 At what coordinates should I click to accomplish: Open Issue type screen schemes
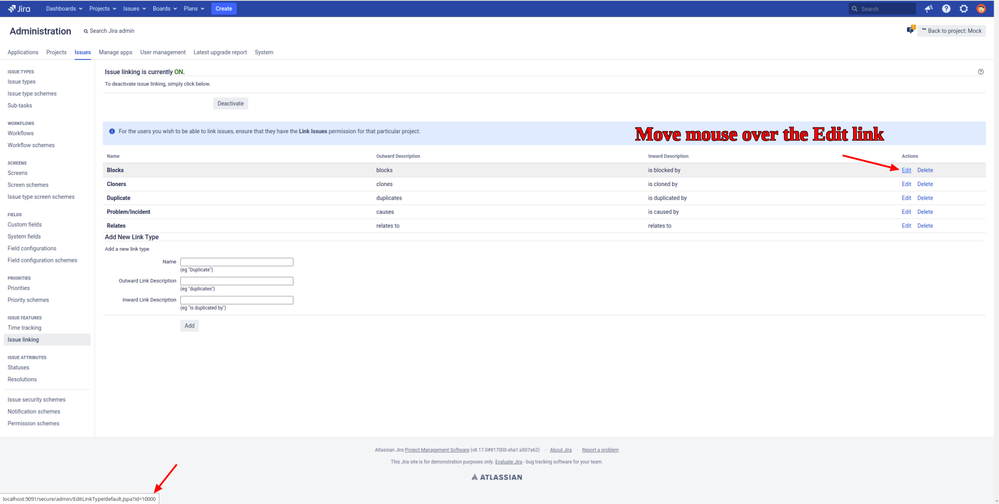pos(41,197)
